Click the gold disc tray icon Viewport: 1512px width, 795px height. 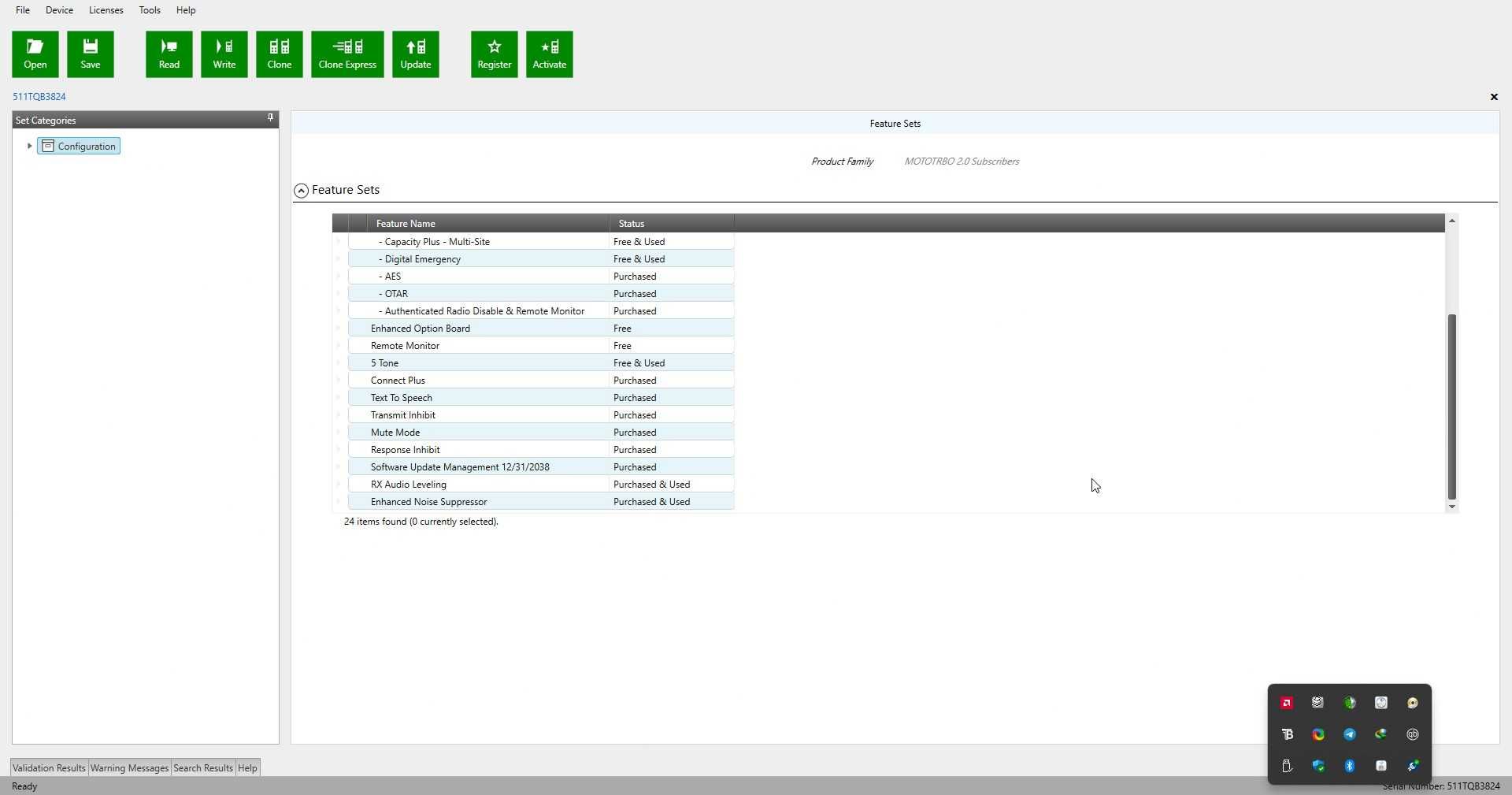(1413, 703)
